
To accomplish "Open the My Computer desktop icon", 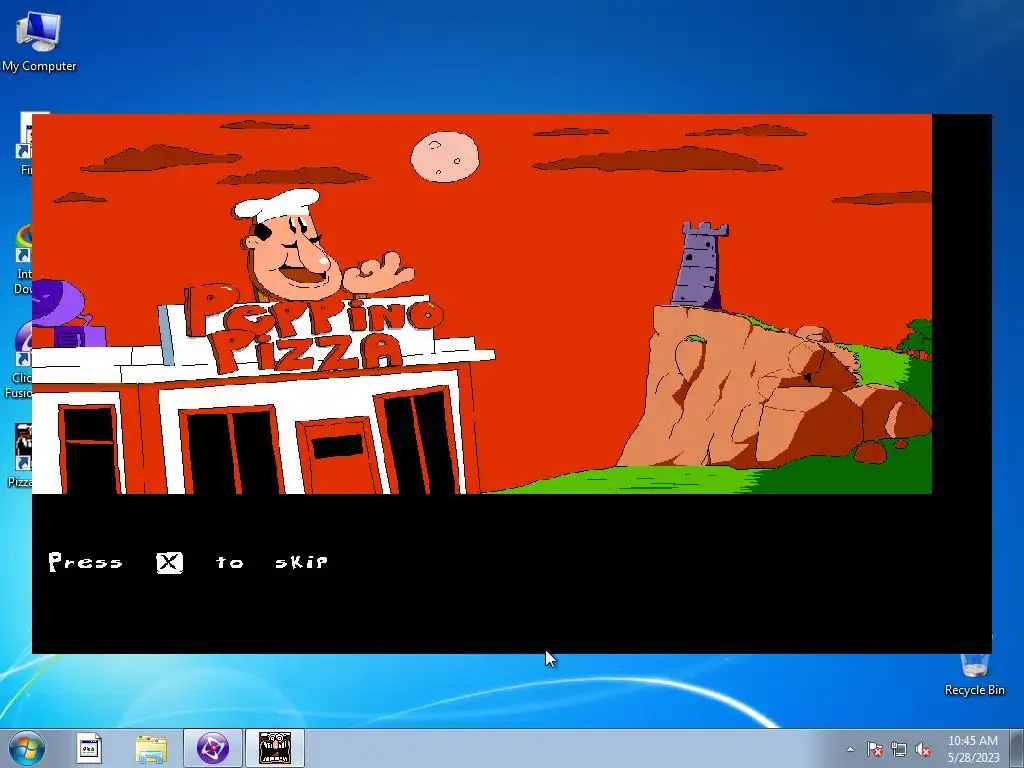I will (39, 40).
